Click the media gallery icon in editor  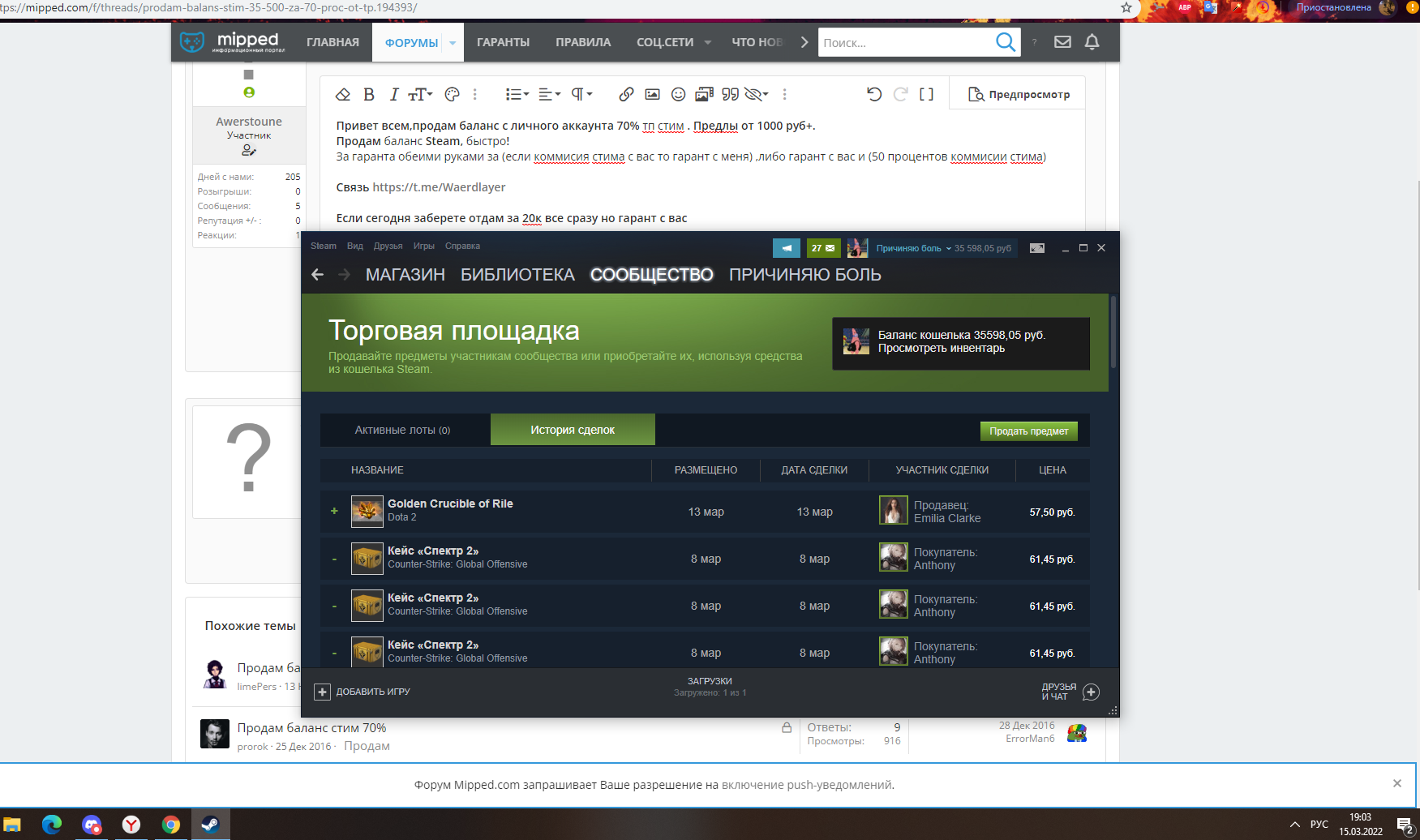point(704,95)
